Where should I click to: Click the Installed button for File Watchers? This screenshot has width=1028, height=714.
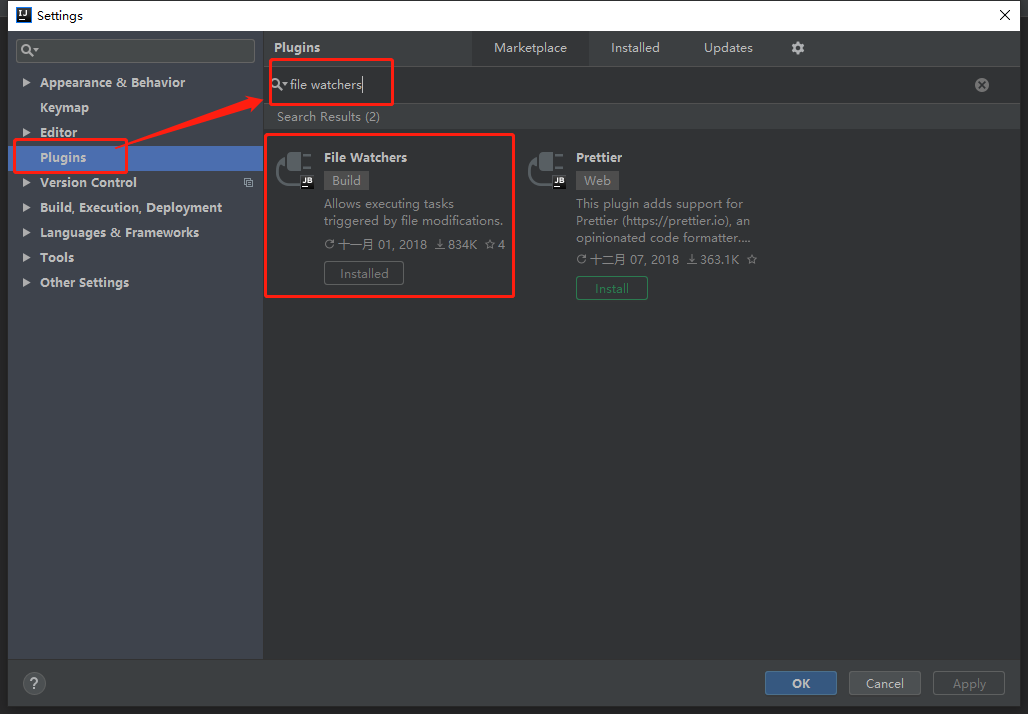(364, 273)
